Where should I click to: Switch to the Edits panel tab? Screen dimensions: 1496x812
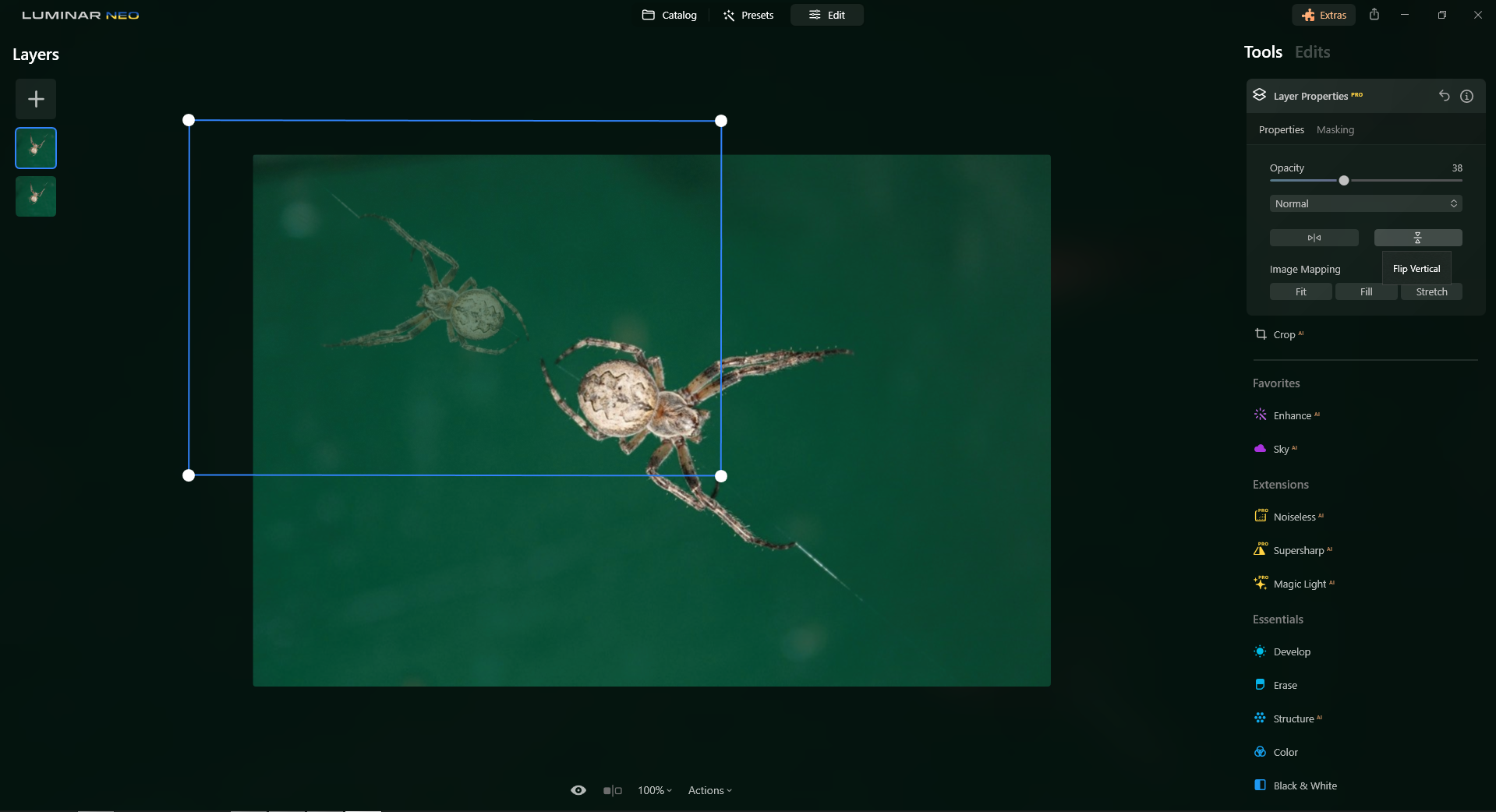click(1313, 52)
